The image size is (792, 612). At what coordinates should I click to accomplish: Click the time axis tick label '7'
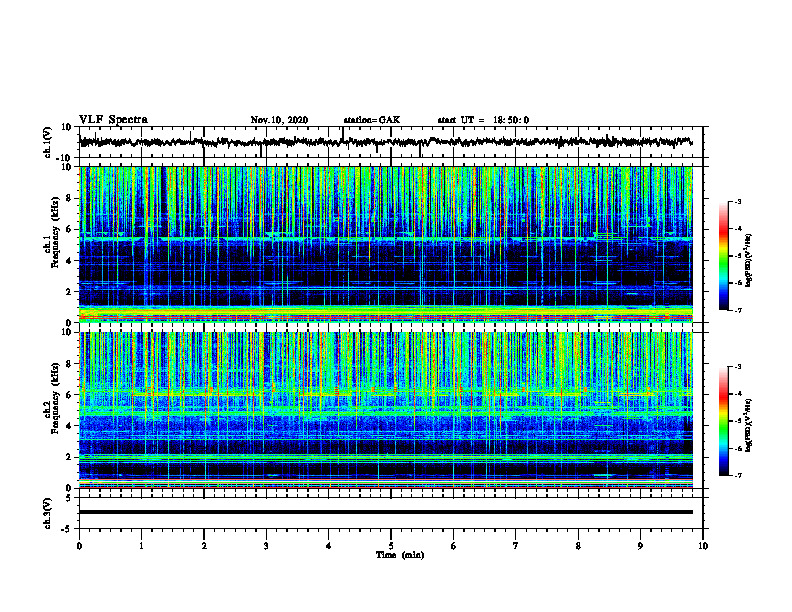(516, 546)
